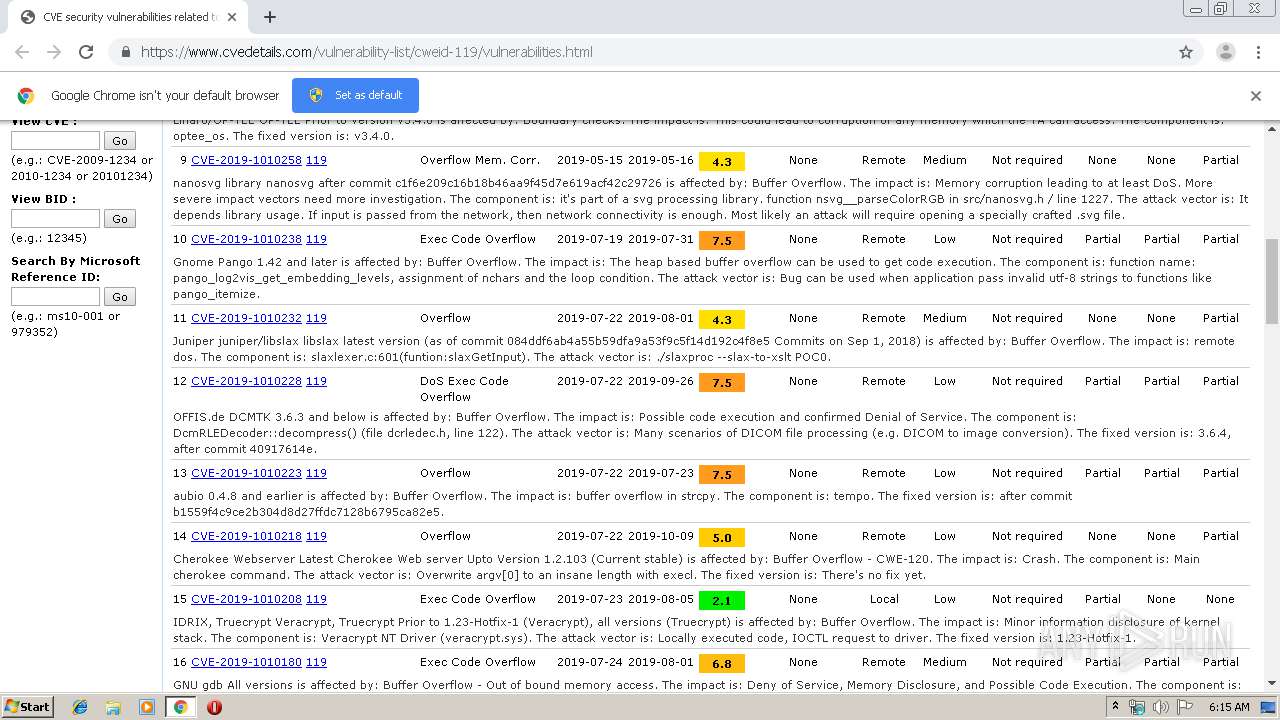Dismiss the default browser notification bar

(x=1256, y=96)
